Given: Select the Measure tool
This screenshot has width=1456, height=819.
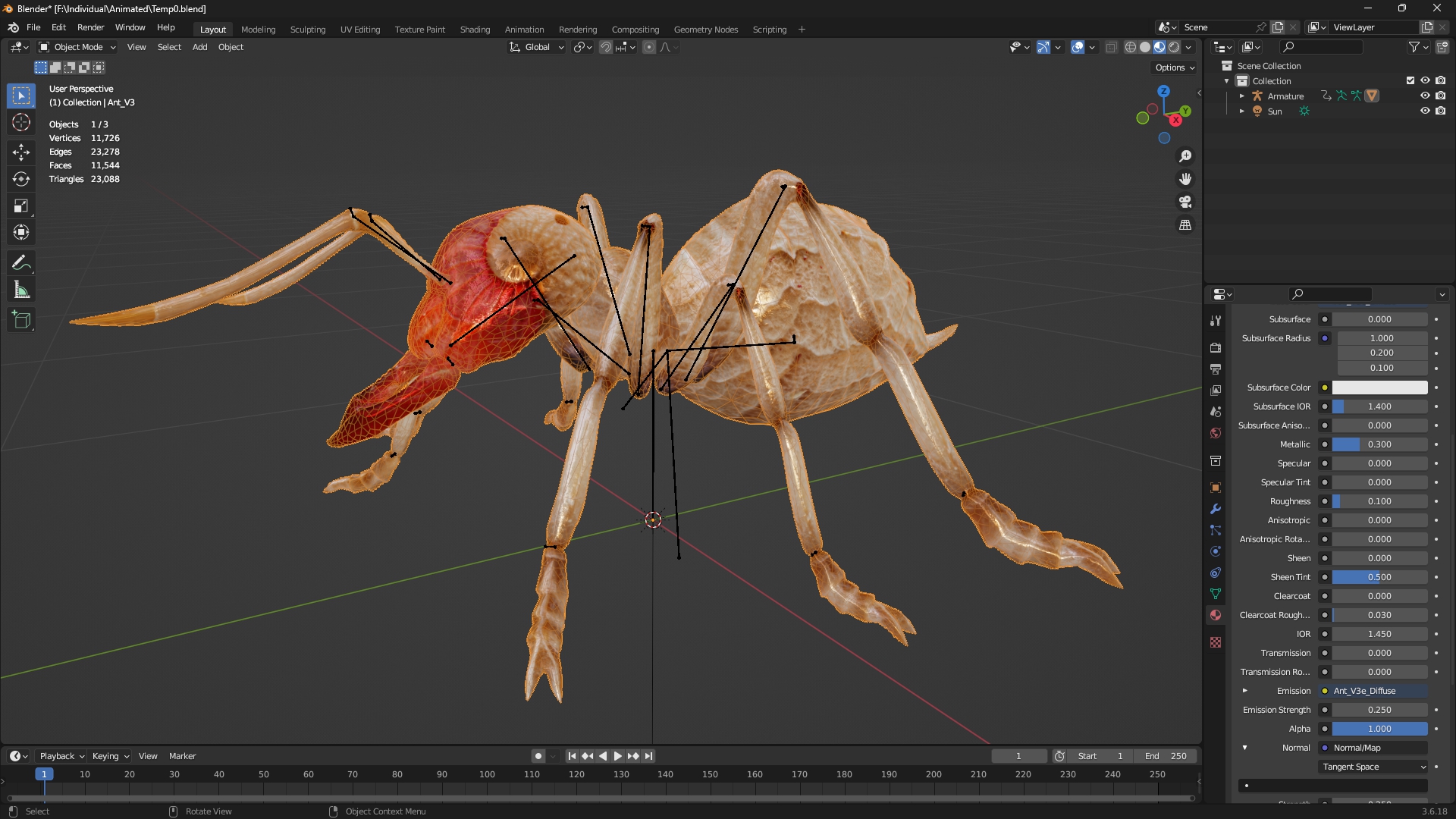Looking at the screenshot, I should click(x=21, y=290).
